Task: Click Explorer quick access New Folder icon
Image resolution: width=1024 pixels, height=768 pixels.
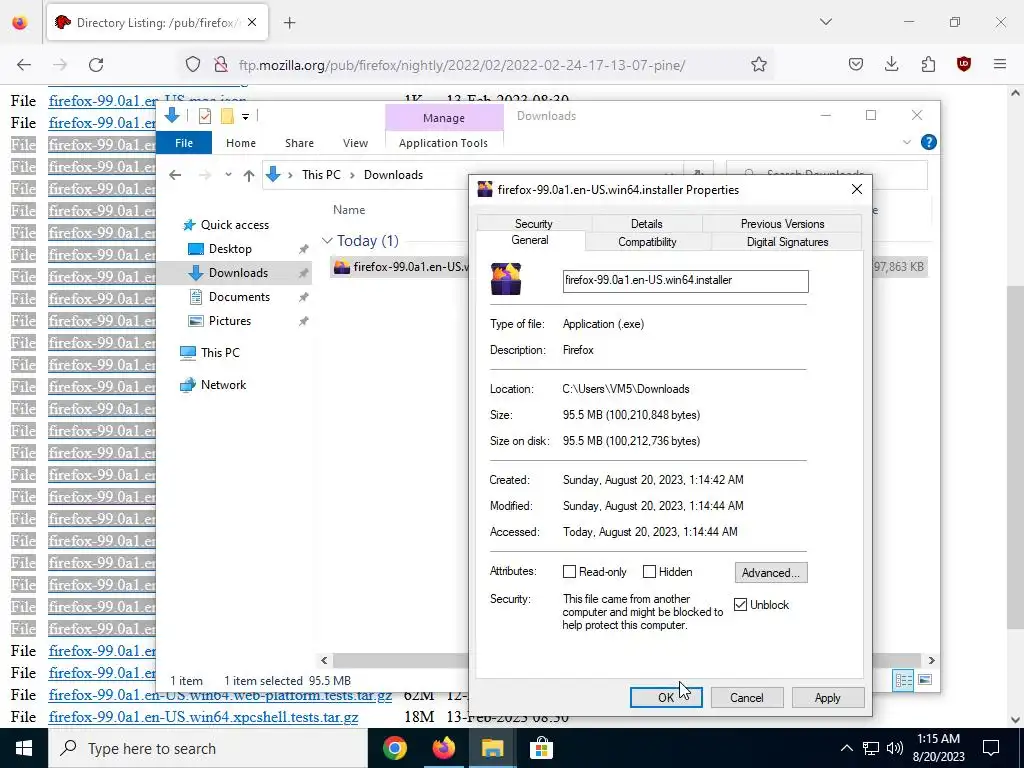Action: (x=227, y=116)
